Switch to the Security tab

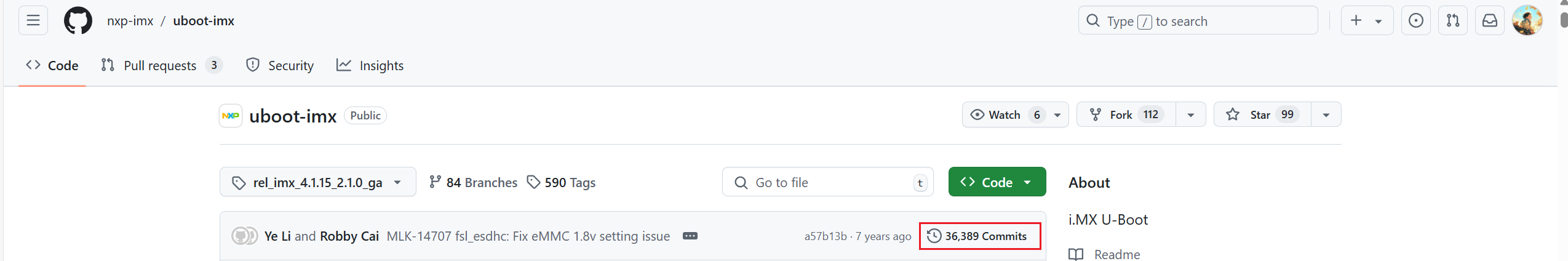(x=280, y=66)
